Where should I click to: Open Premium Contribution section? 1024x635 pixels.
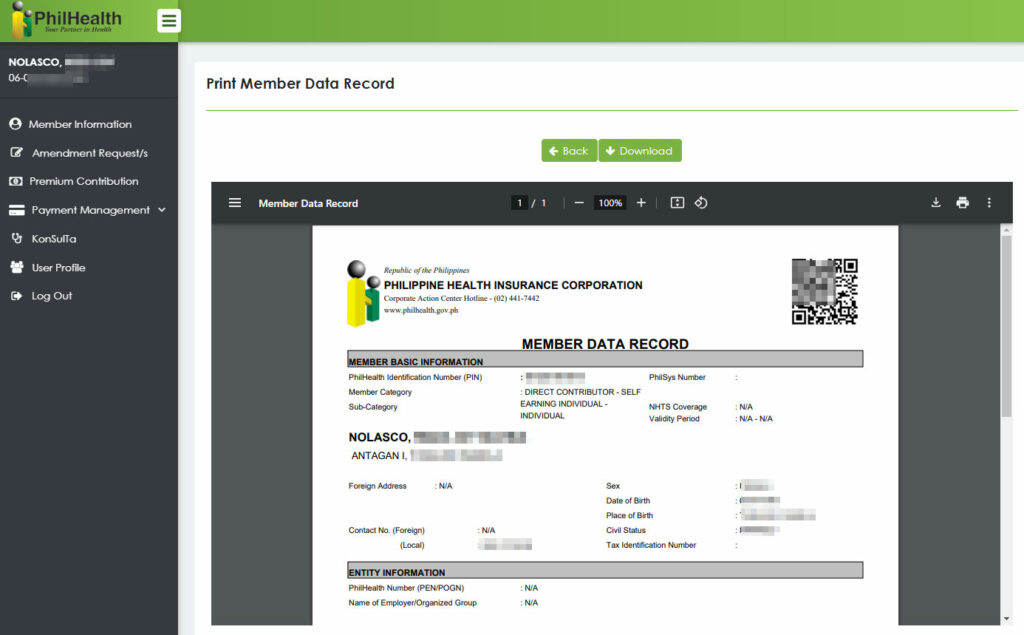83,181
